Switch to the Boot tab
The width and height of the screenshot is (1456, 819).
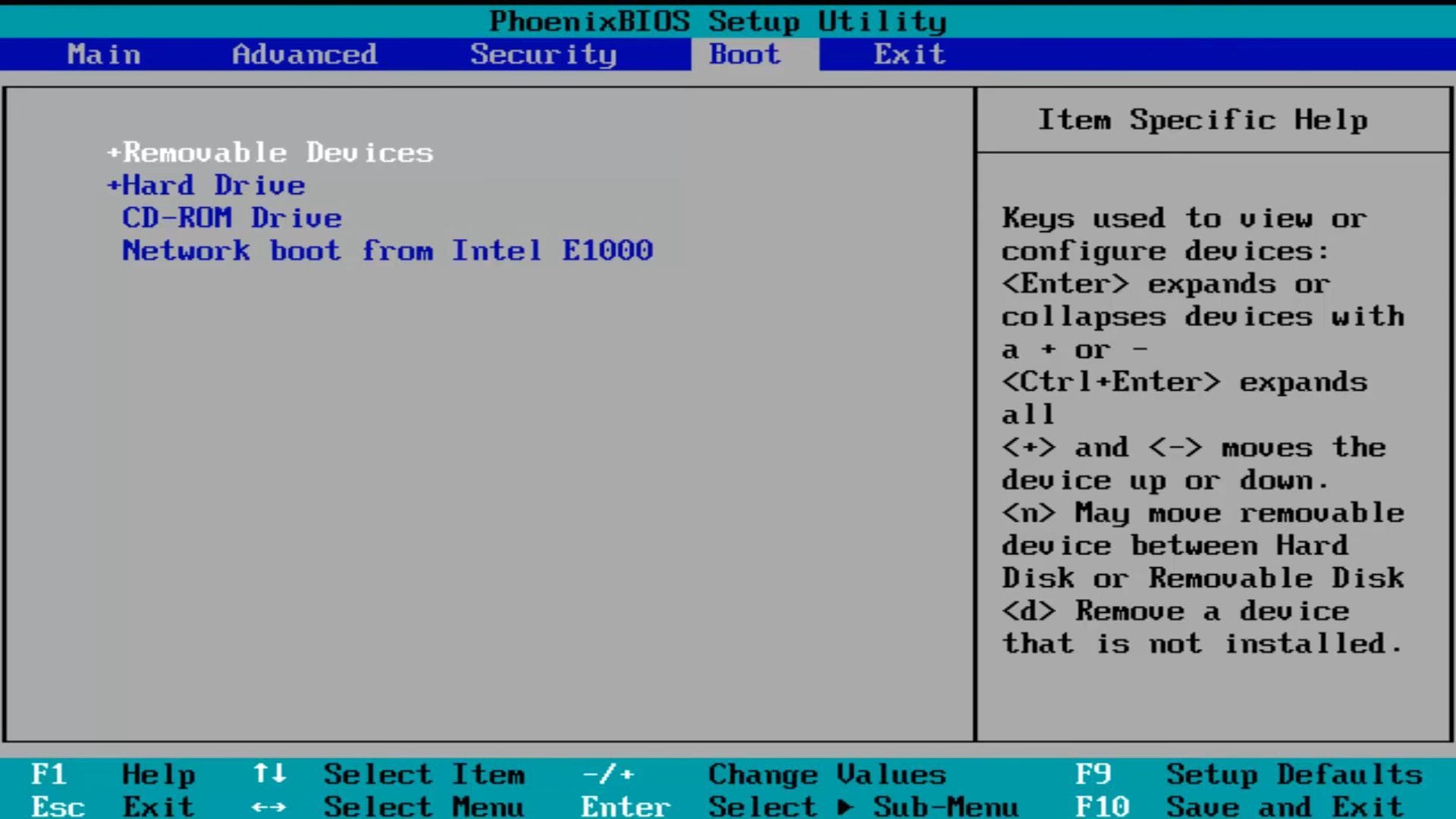pyautogui.click(x=743, y=54)
